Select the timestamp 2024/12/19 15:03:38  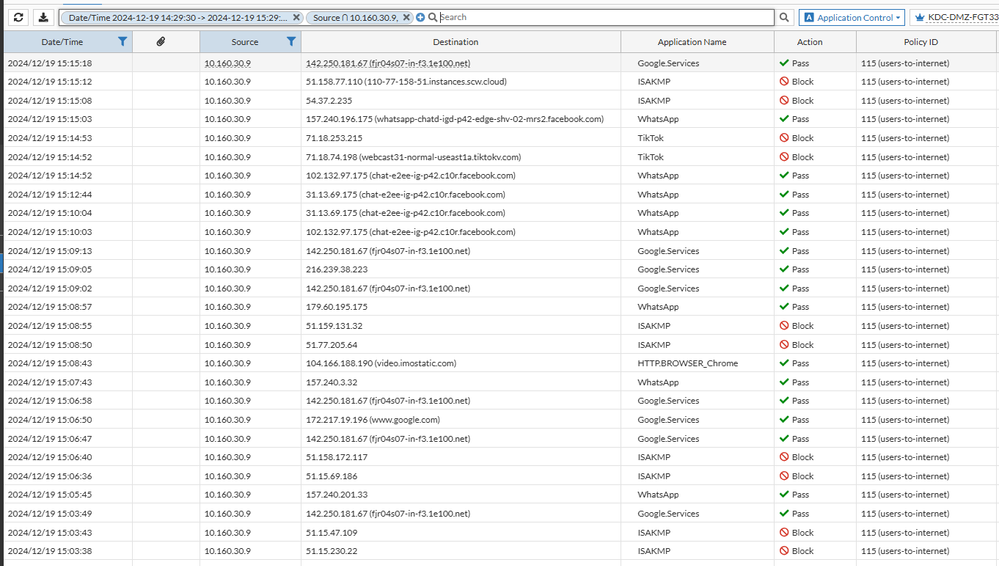(50, 551)
